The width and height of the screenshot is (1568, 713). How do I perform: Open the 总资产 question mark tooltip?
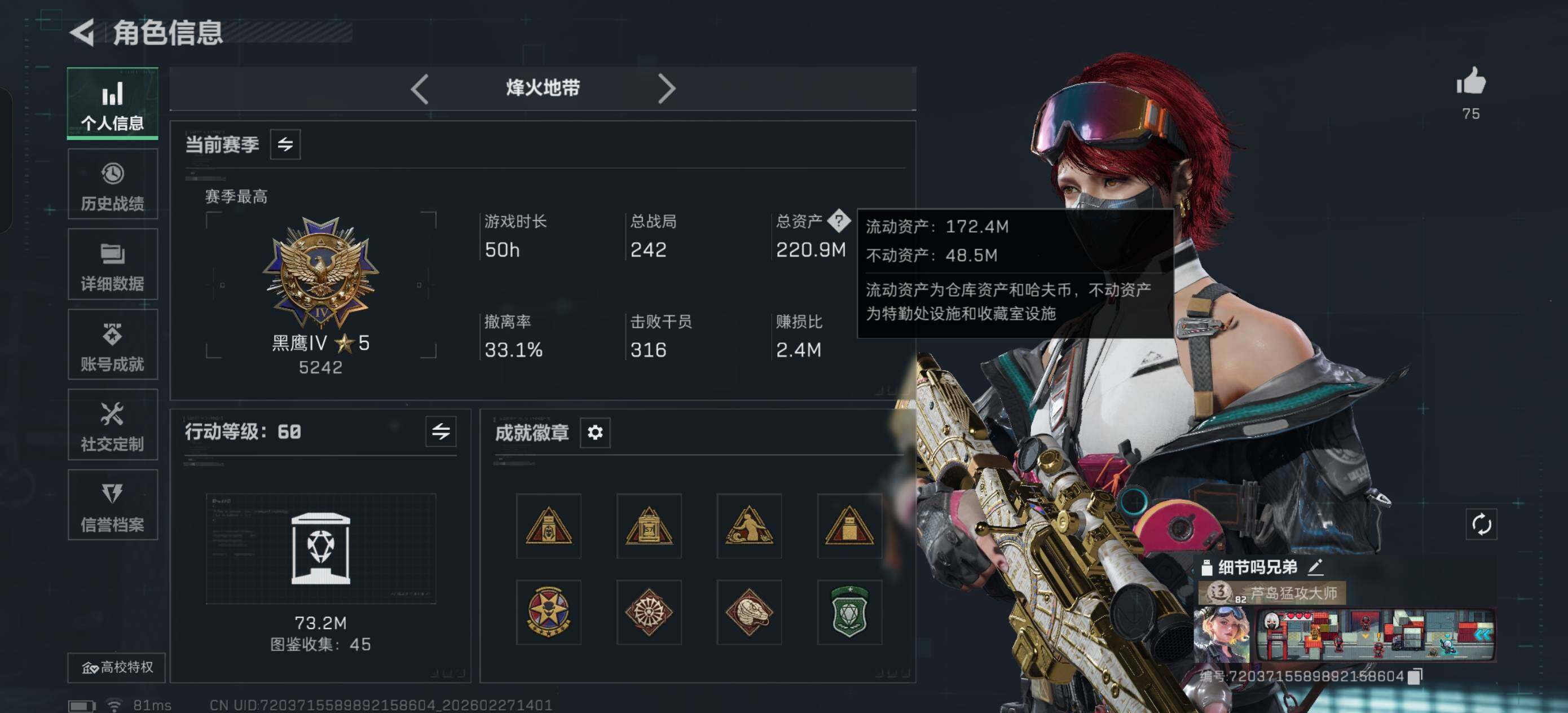(839, 221)
